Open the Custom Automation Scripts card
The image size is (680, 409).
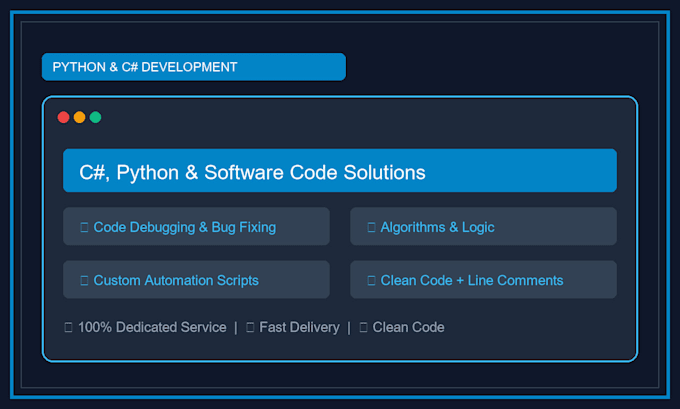tap(196, 280)
